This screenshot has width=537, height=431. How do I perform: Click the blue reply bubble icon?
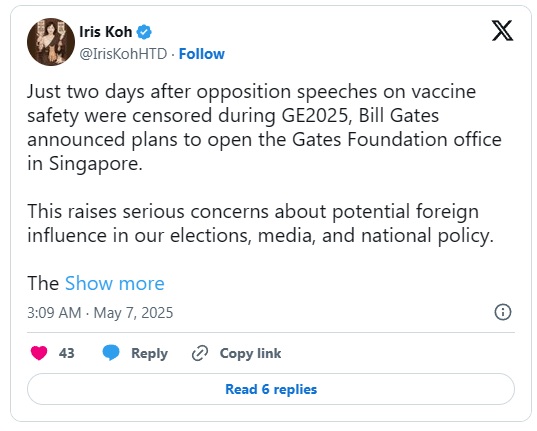[111, 353]
